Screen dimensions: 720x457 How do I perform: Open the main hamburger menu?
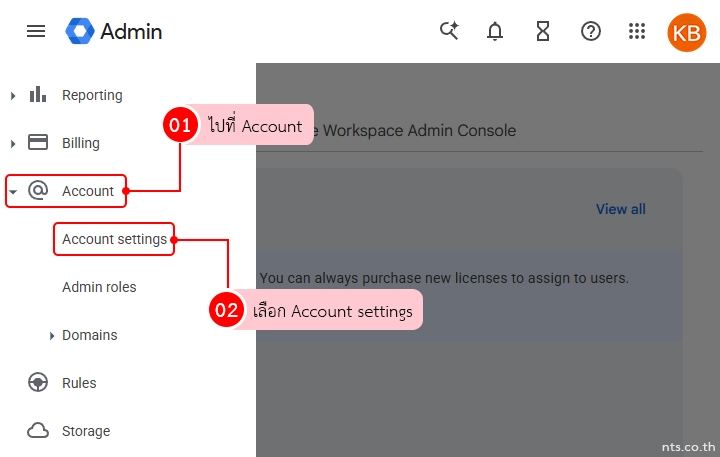point(36,31)
